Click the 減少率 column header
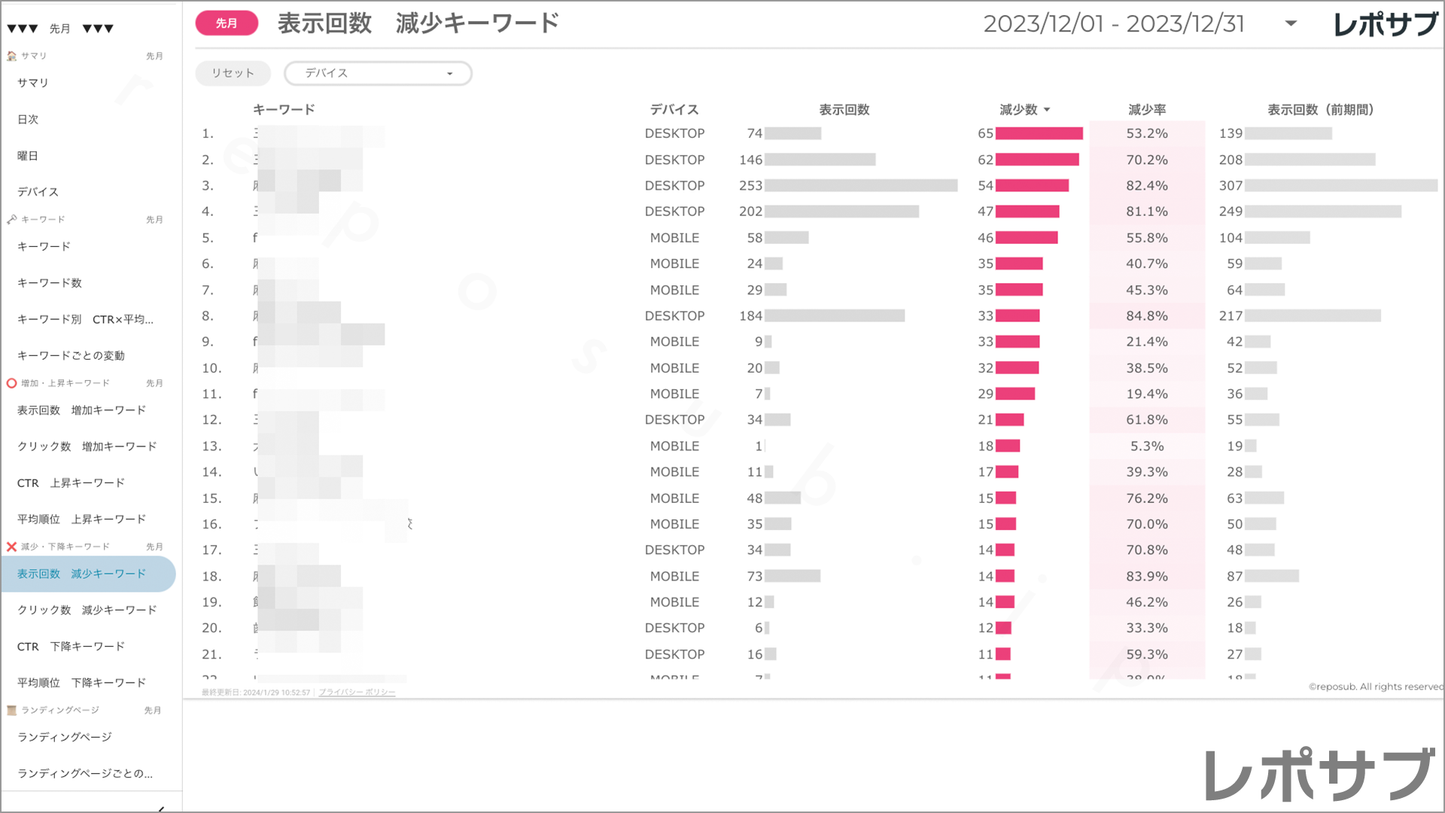Screen dimensions: 1445x813 [x=1147, y=109]
